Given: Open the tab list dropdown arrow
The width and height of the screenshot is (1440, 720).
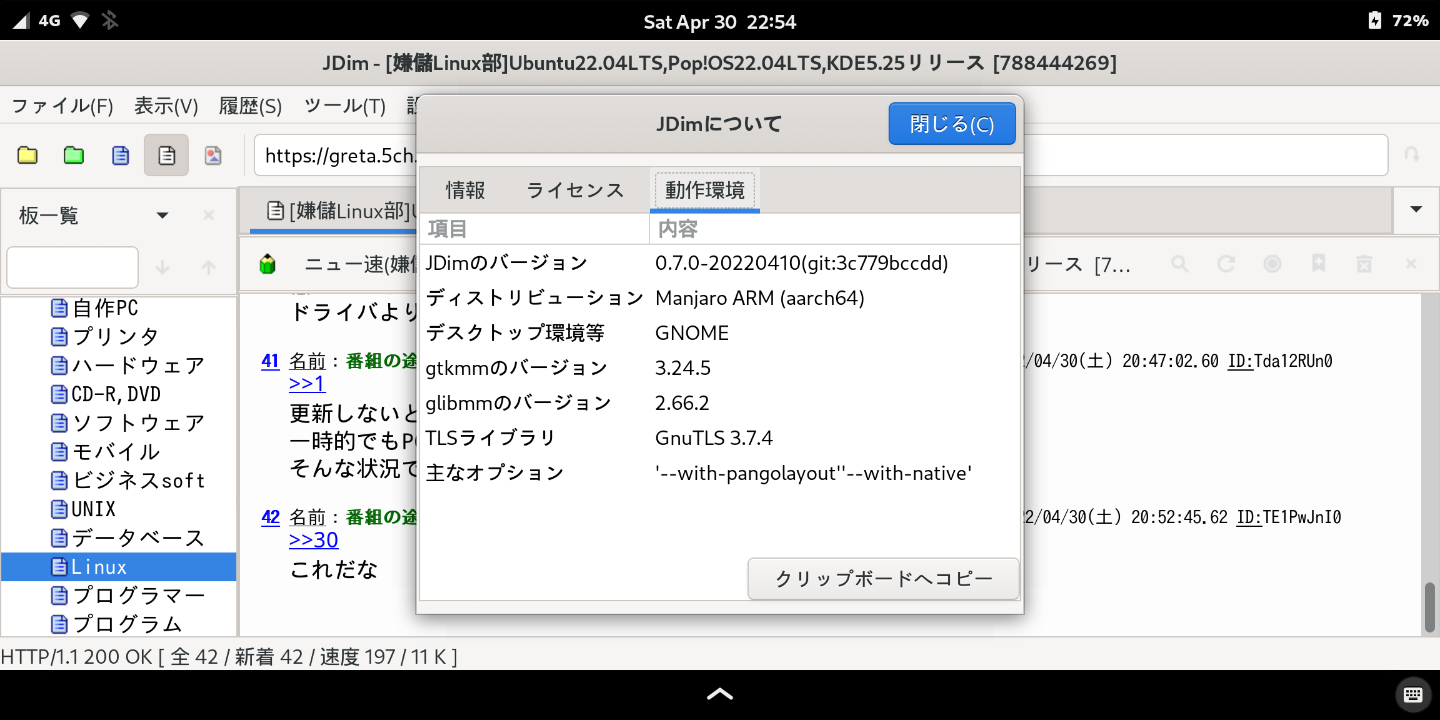Looking at the screenshot, I should pyautogui.click(x=1416, y=209).
